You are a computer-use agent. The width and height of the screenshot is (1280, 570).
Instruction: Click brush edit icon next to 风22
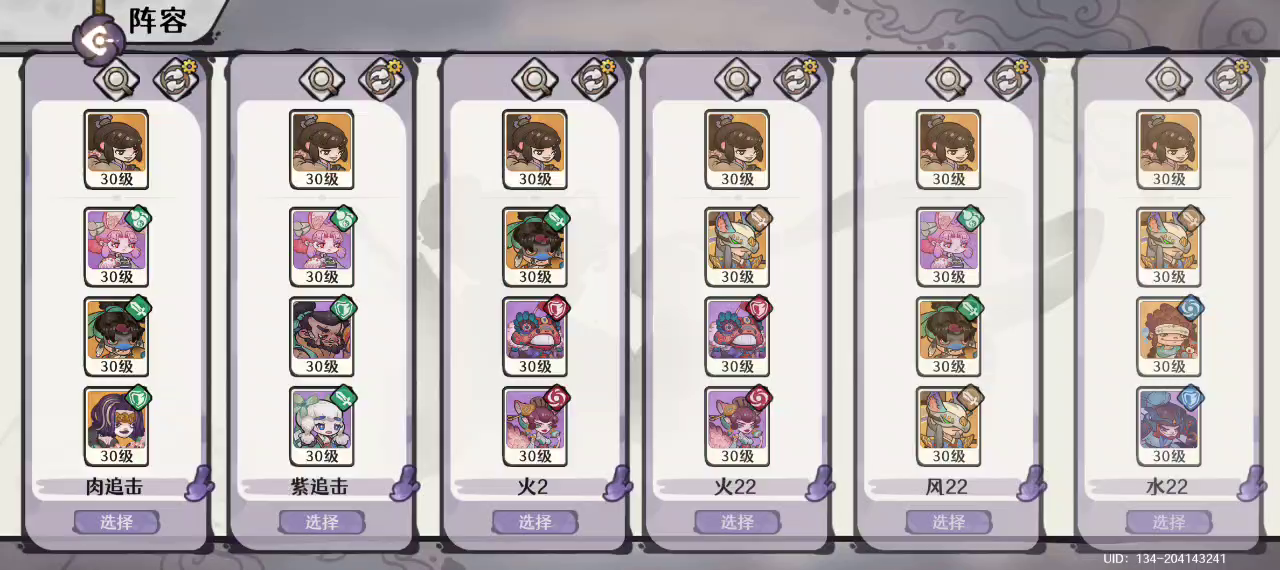(x=1032, y=483)
